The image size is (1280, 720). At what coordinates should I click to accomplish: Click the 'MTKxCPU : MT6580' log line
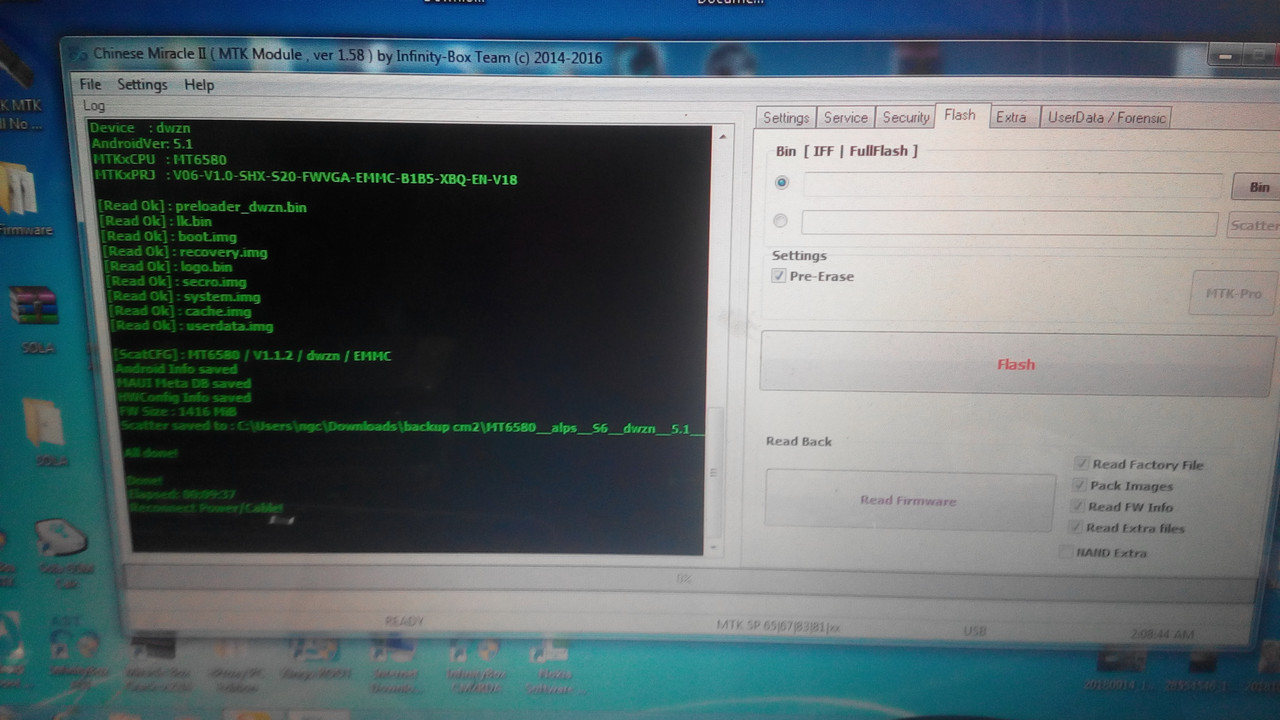tap(160, 160)
